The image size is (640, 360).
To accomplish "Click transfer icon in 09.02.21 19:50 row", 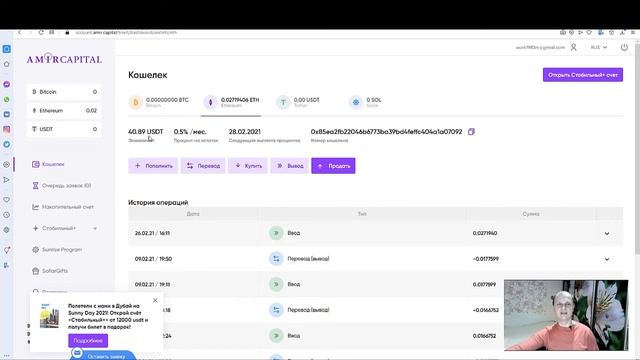I will 276,259.
